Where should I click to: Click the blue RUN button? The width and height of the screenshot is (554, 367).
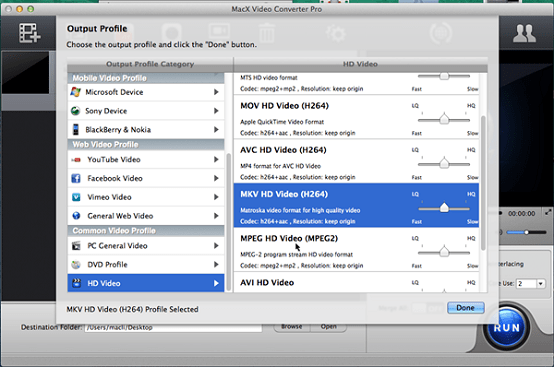coord(506,327)
